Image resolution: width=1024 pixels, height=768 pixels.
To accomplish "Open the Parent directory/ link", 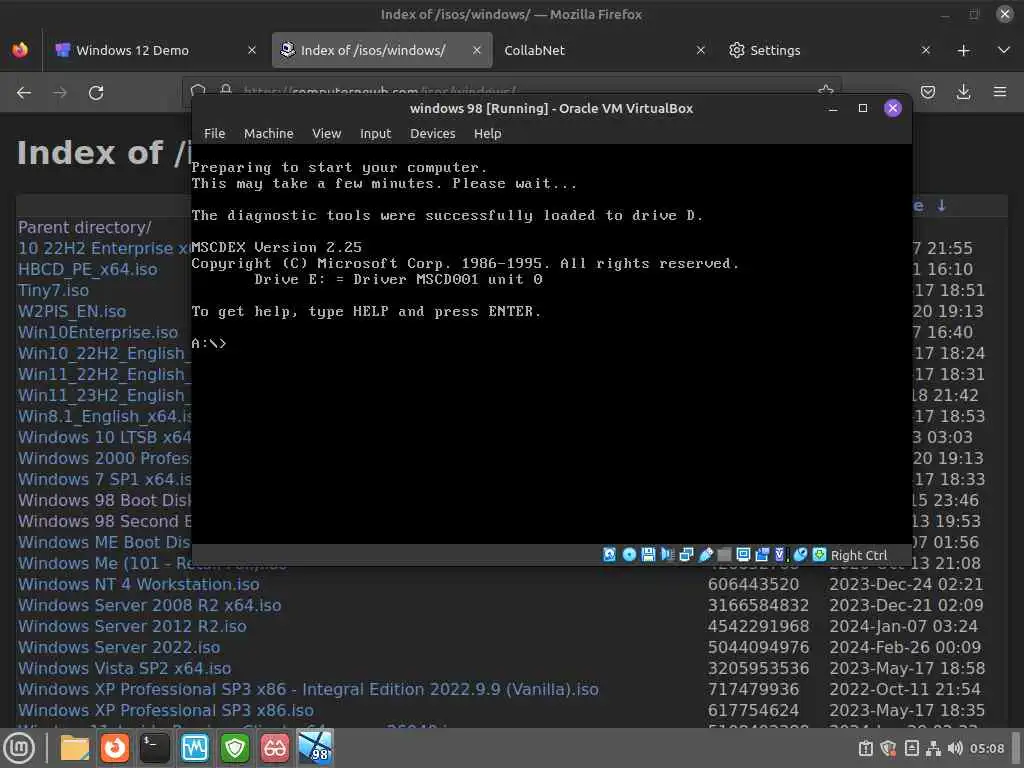I will [84, 227].
